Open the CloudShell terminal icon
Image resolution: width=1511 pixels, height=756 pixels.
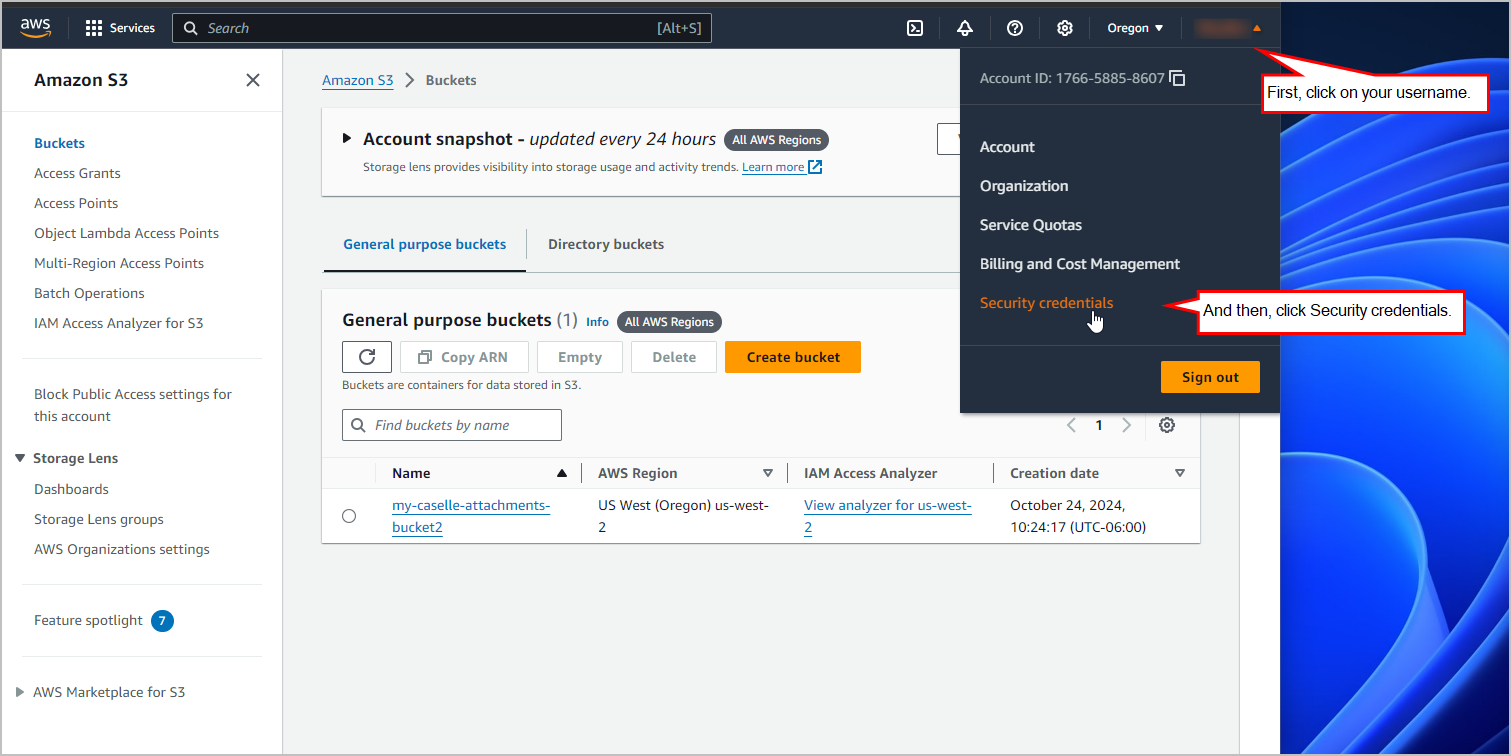(915, 28)
